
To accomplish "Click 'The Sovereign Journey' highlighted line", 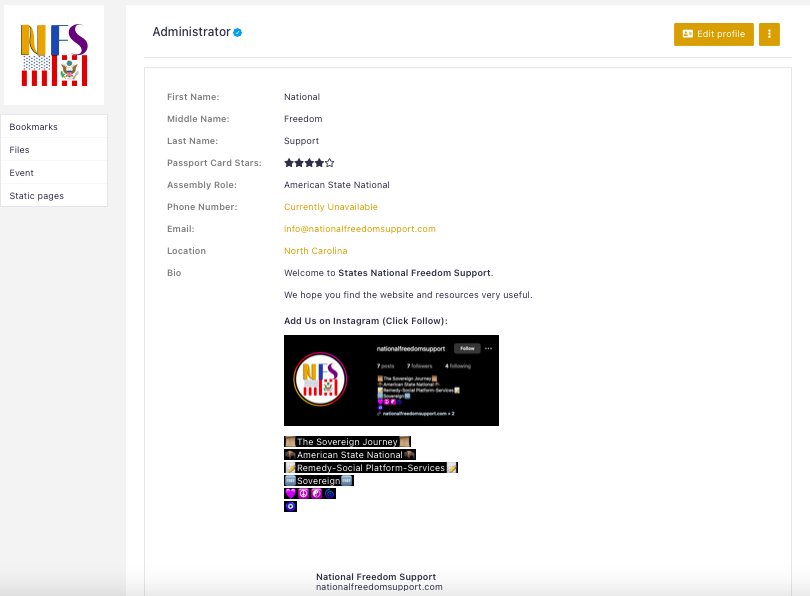I will coord(347,442).
